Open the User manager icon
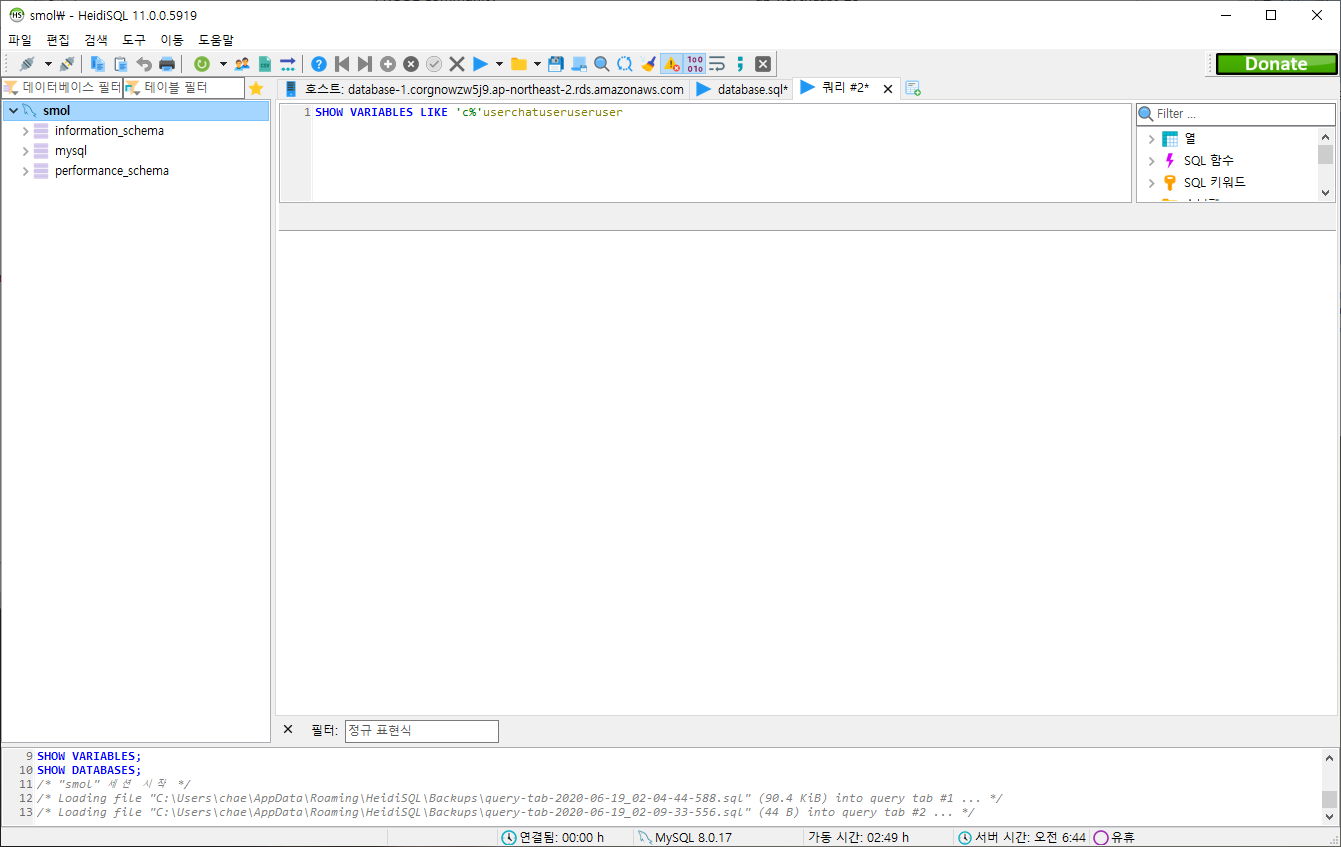Image resolution: width=1341 pixels, height=847 pixels. coord(242,64)
